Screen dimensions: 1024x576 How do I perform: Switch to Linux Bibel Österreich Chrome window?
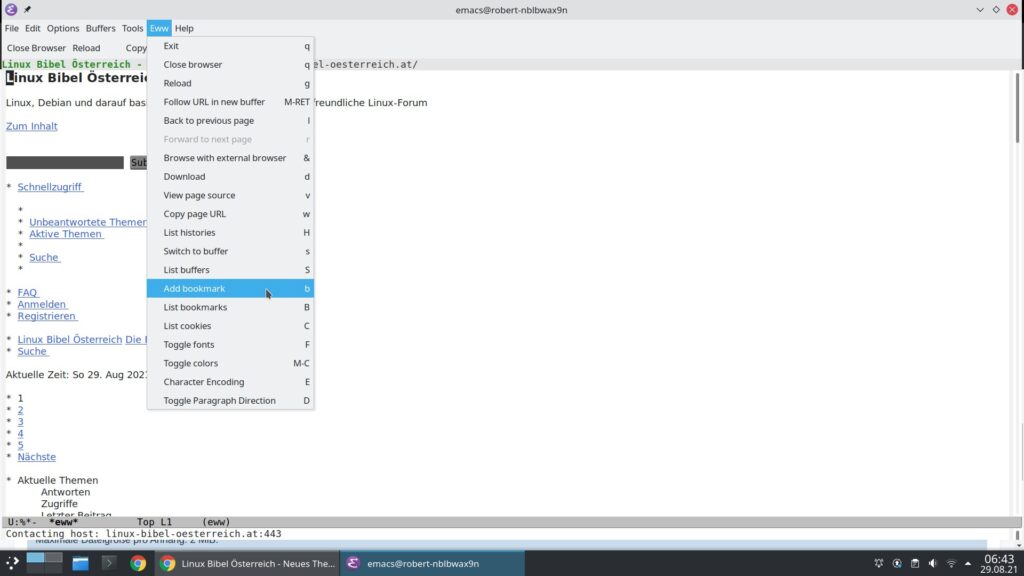pos(248,563)
